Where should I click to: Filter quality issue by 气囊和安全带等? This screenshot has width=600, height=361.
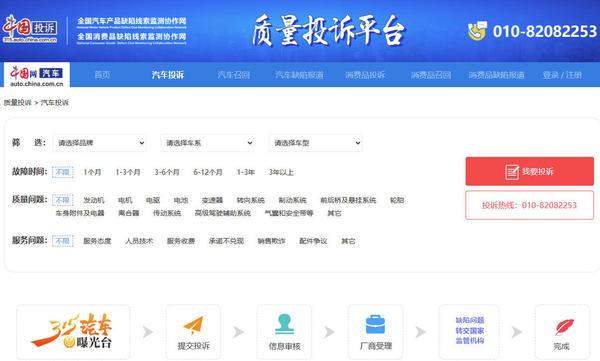(289, 213)
